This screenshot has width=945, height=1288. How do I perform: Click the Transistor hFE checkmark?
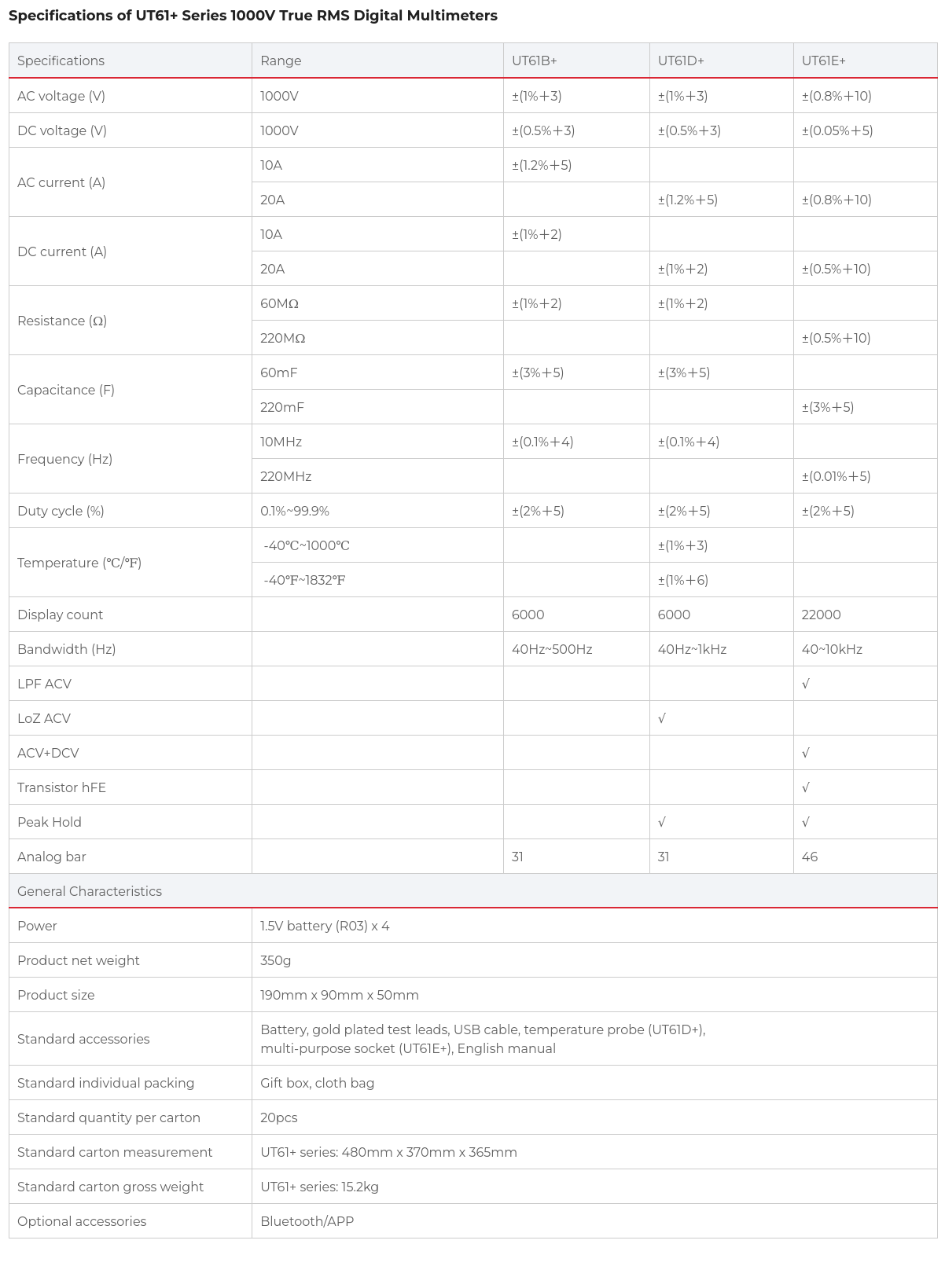[806, 787]
